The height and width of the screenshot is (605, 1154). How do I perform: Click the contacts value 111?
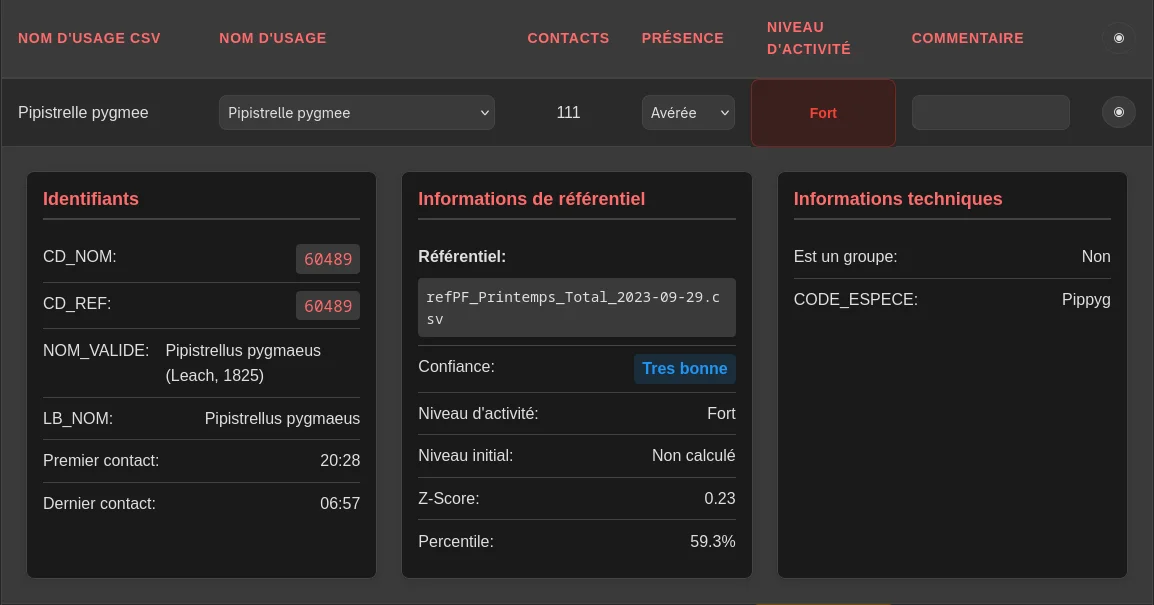(x=568, y=113)
